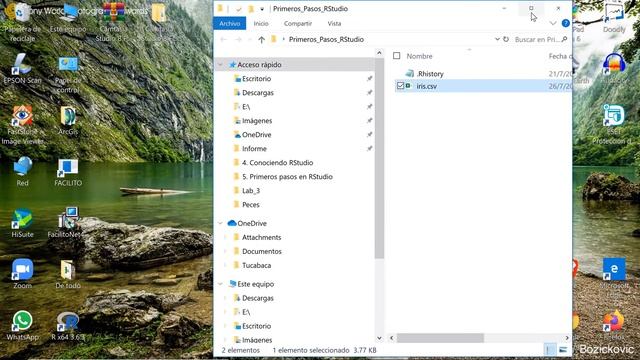The width and height of the screenshot is (640, 360).
Task: Switch to details view icon in status bar
Action: point(550,350)
